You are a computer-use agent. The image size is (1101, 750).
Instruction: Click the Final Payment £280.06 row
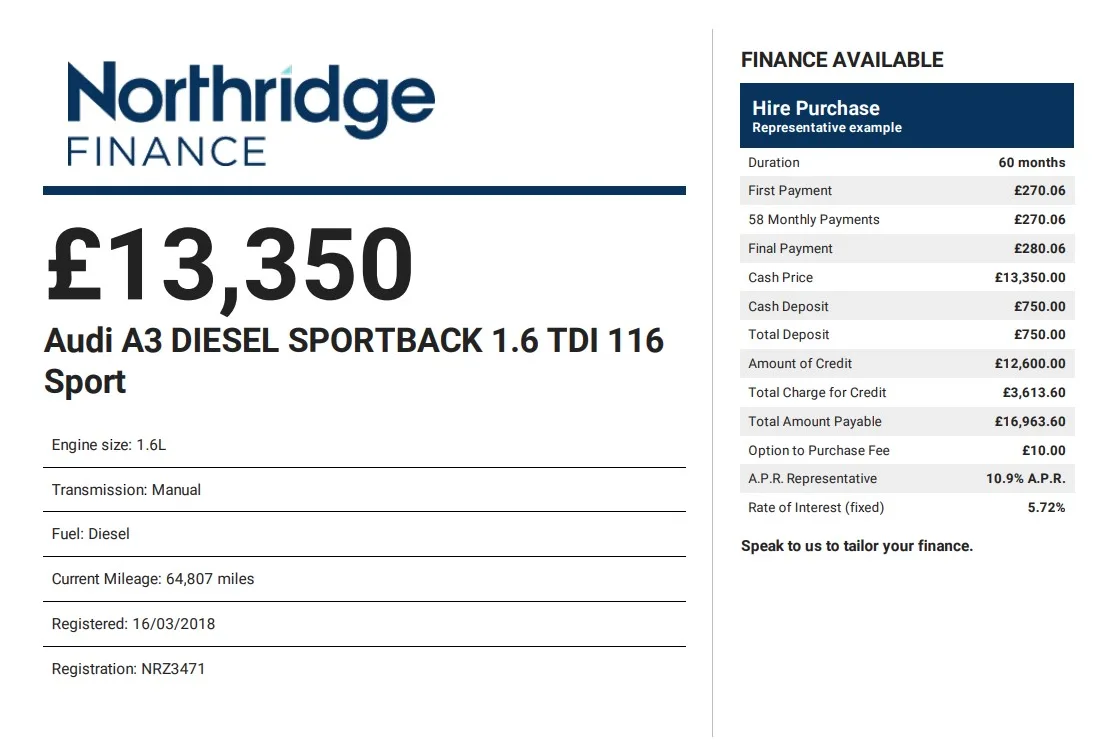pyautogui.click(x=906, y=249)
